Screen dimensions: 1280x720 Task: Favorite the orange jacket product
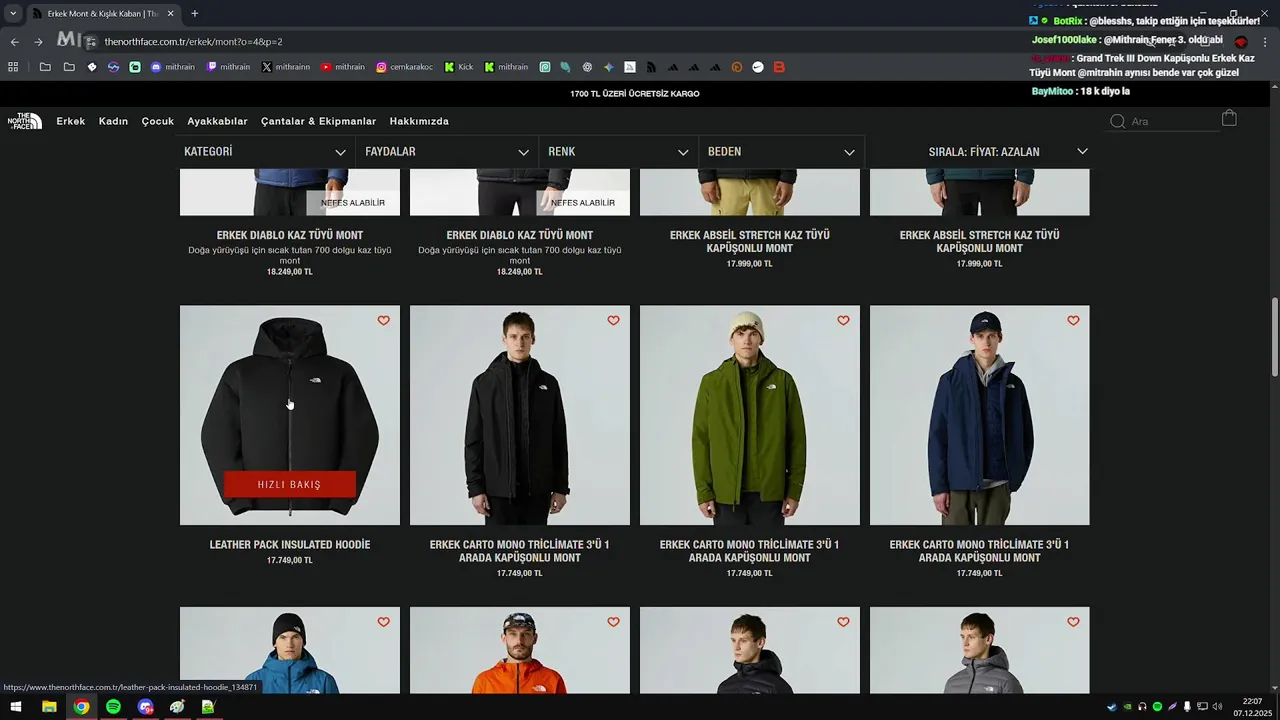tap(613, 622)
